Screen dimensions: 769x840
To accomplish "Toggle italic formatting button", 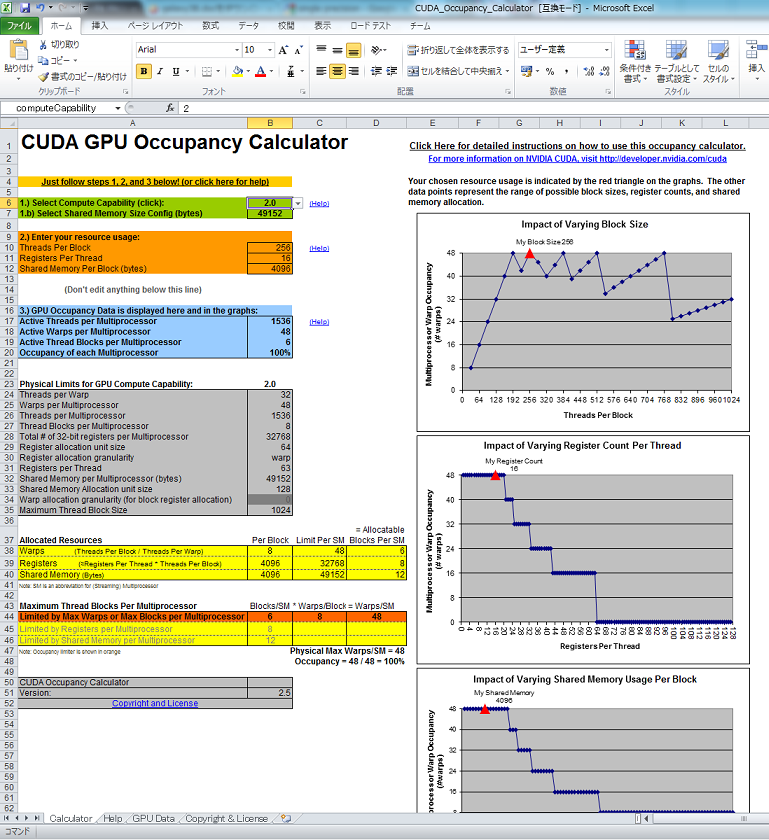I will [160, 71].
